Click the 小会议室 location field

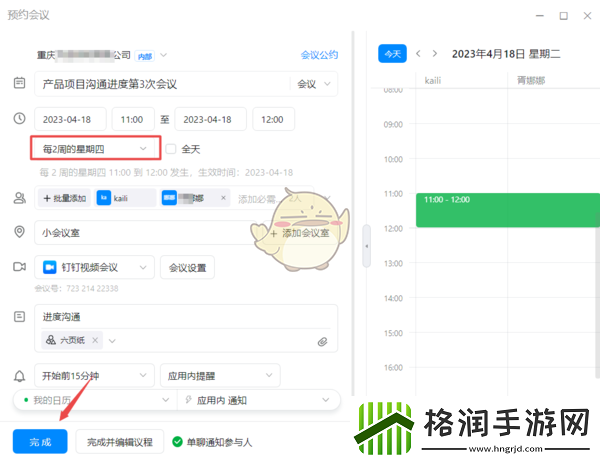[x=145, y=233]
